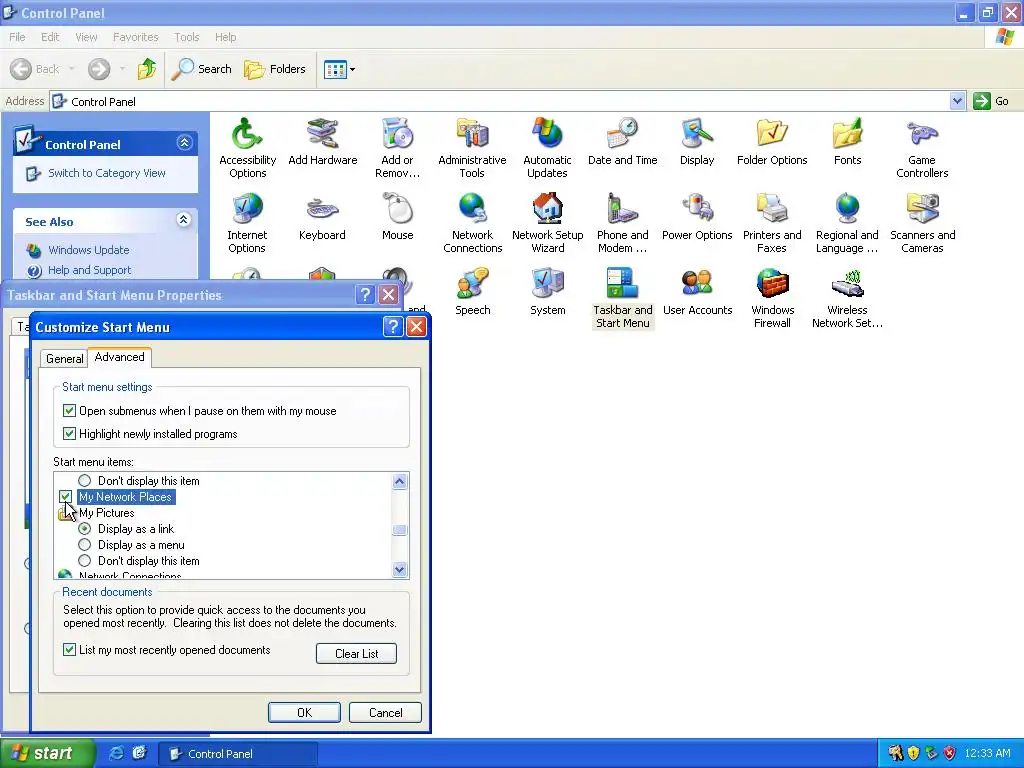Open Phone and Modem Options icon

tap(622, 223)
